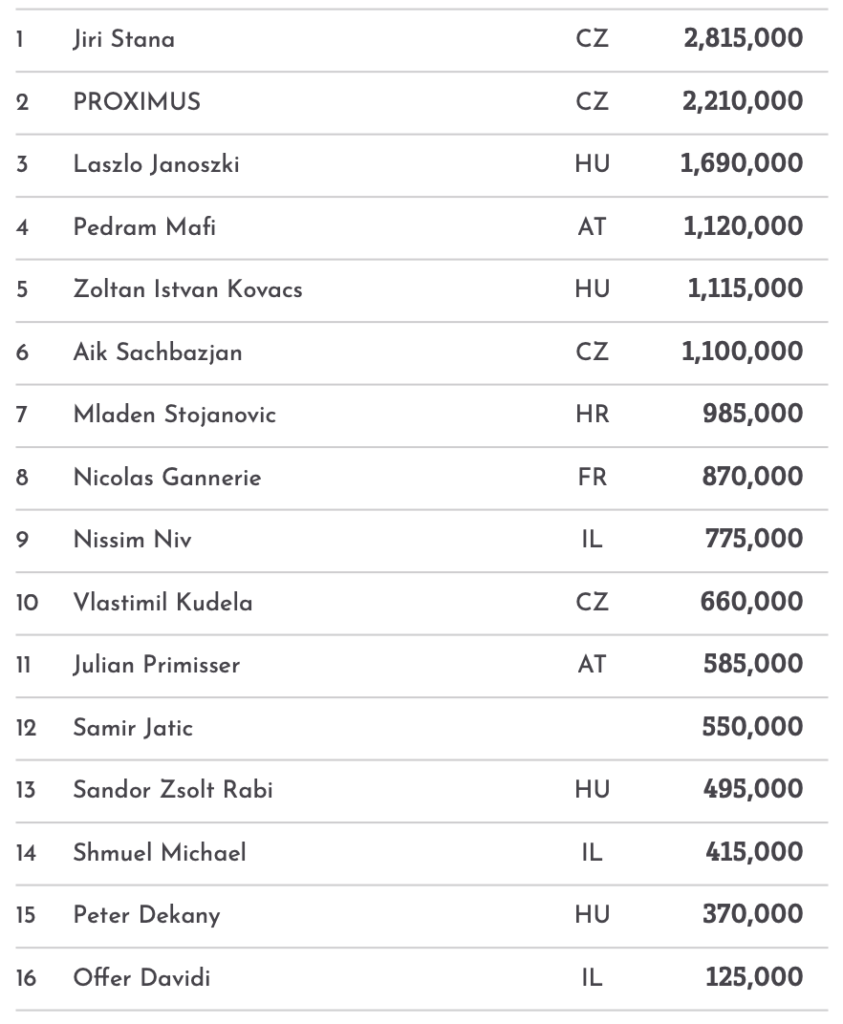Open Mladen Stojanovic's entry
Screen dimensions: 843x1024
pos(175,415)
